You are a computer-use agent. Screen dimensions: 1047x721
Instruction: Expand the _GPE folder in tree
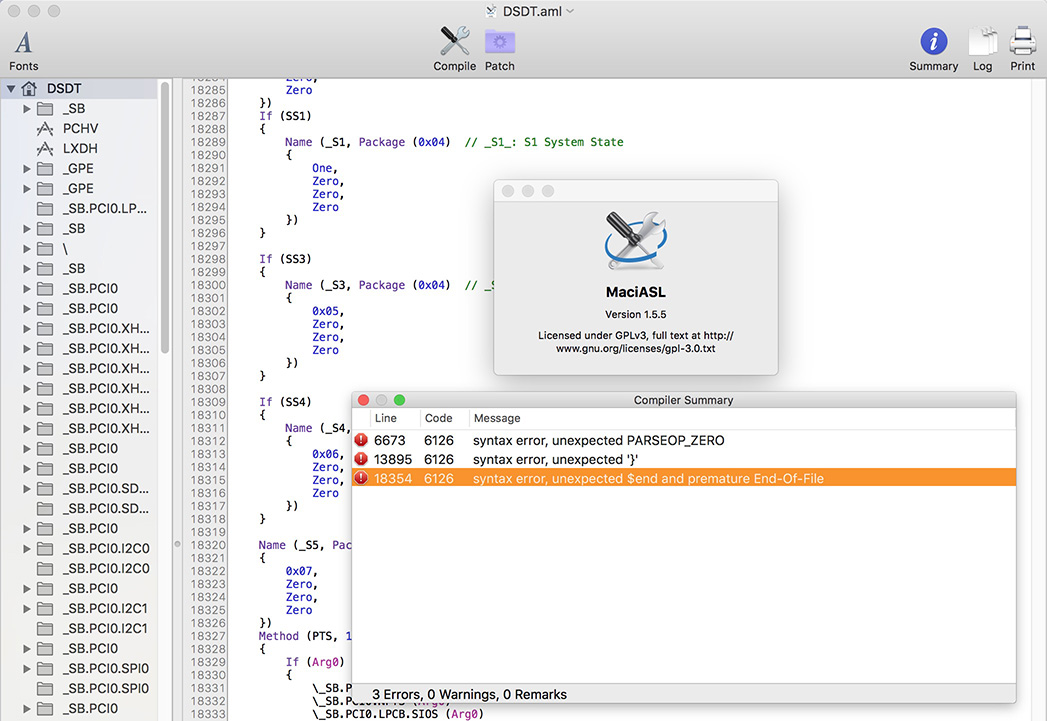click(27, 168)
